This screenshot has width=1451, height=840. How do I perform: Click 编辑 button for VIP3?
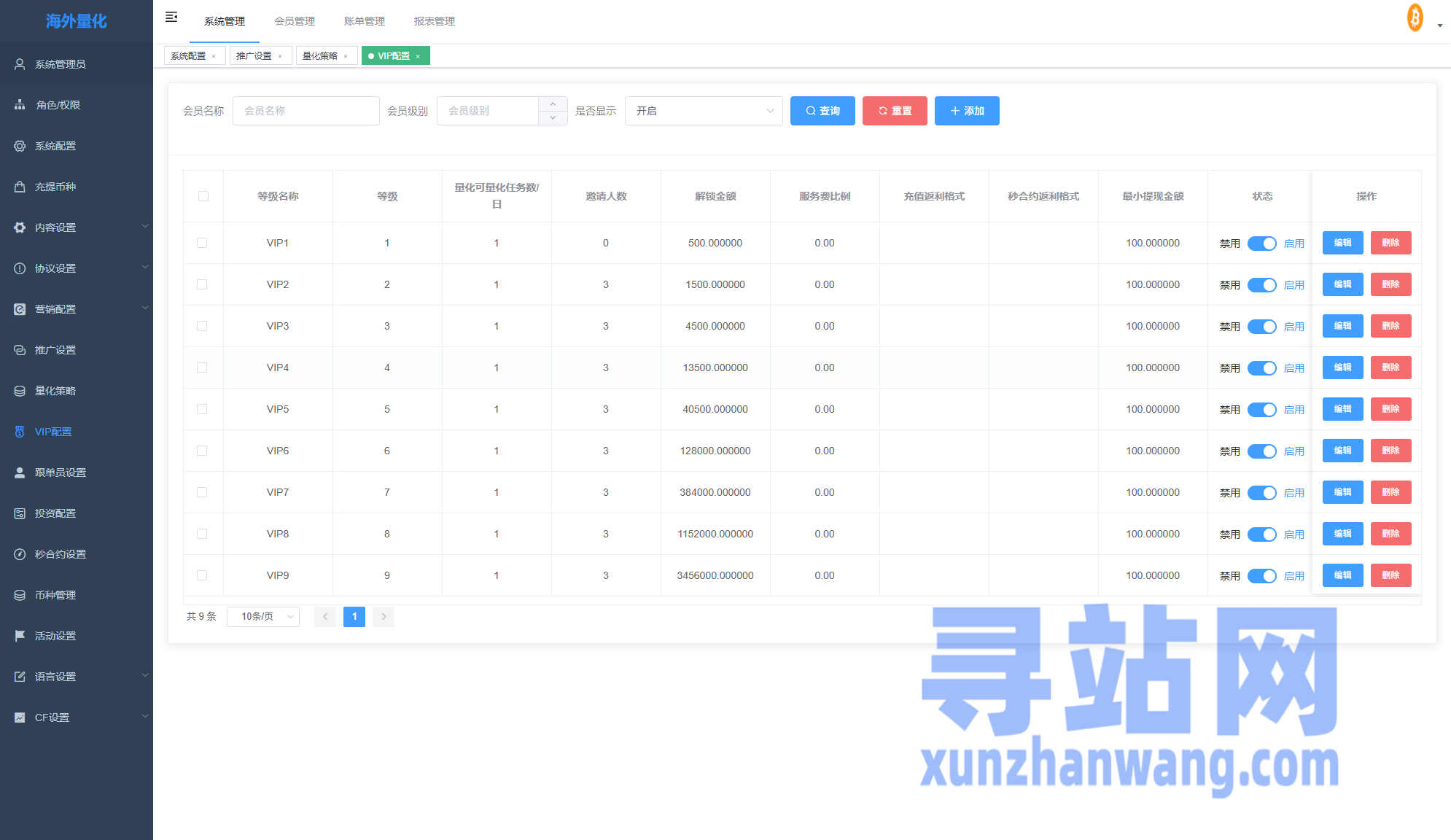(x=1342, y=326)
